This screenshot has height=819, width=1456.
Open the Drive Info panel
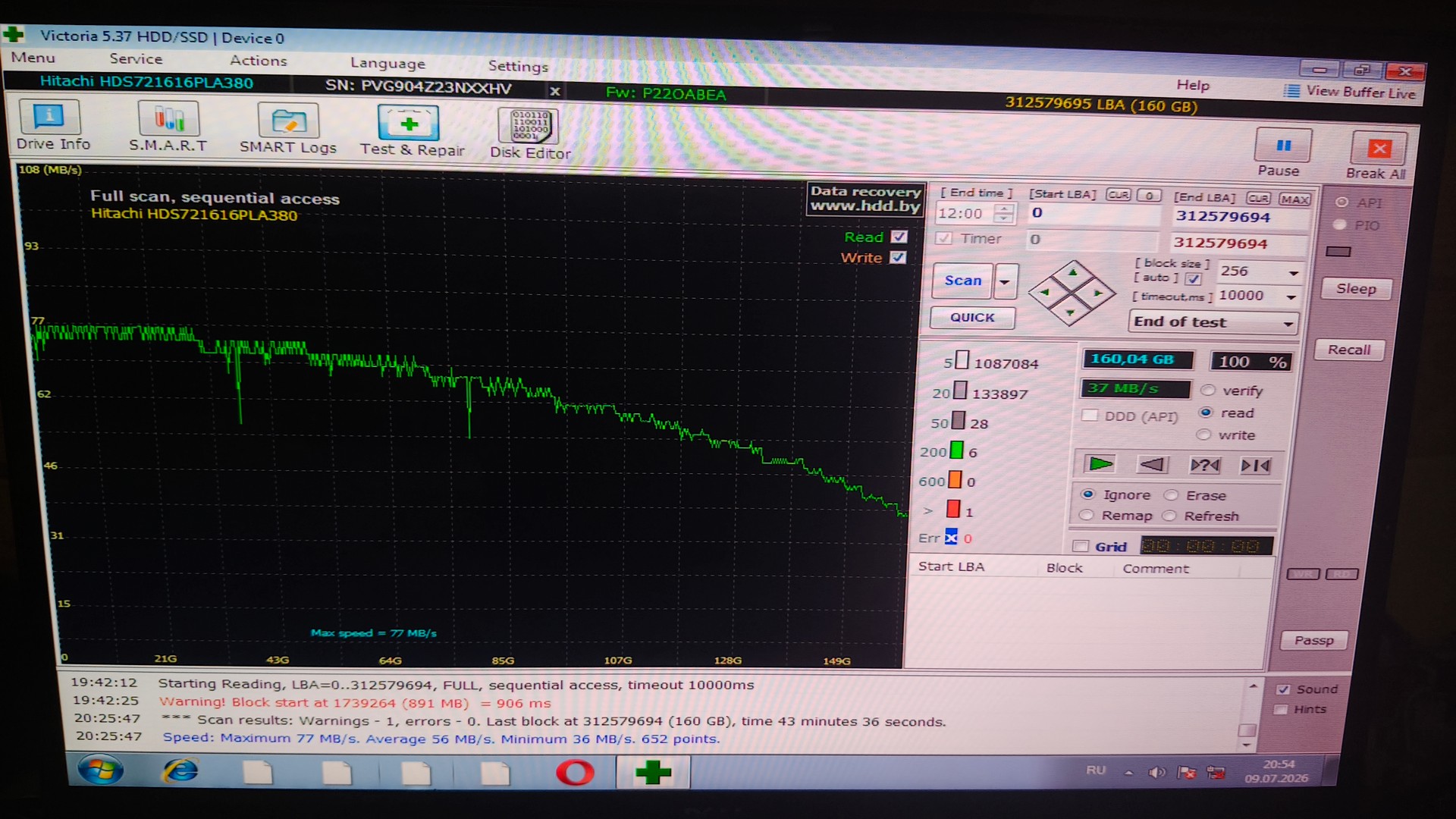52,126
